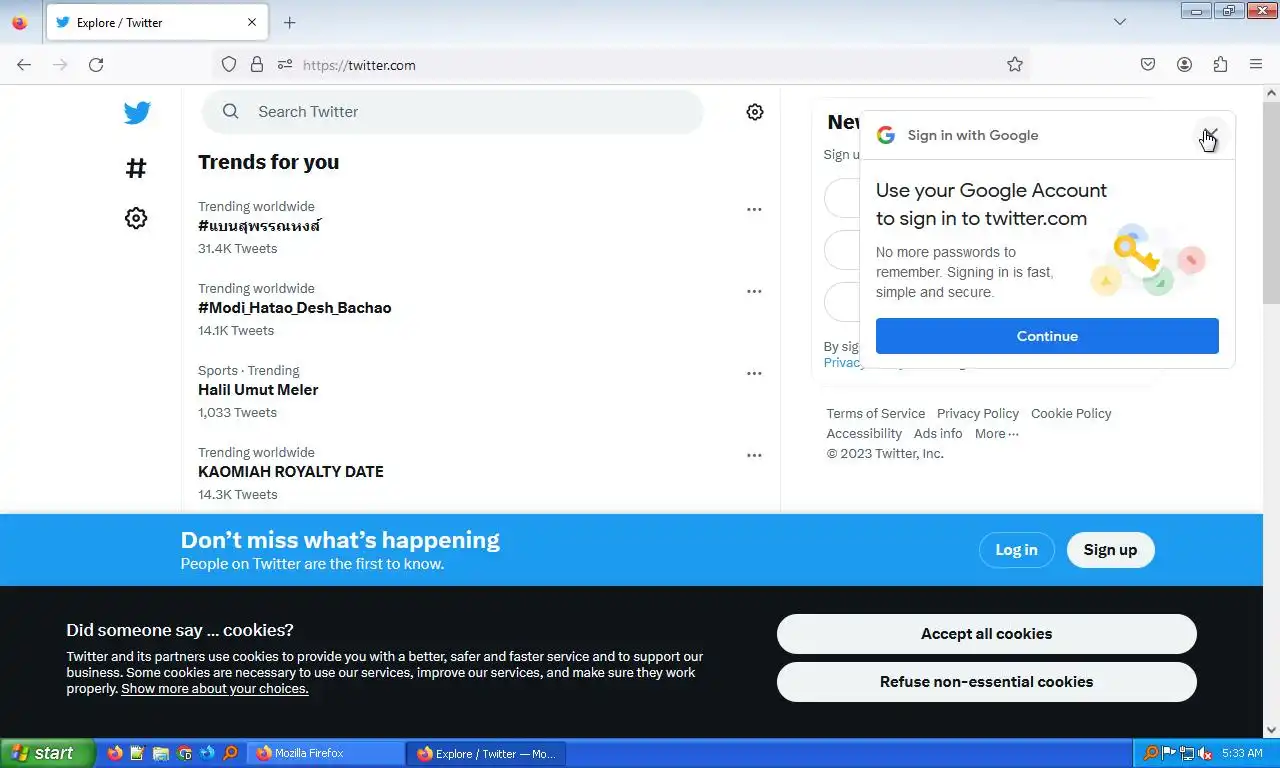Open Firefox account icon

pos(1184,65)
